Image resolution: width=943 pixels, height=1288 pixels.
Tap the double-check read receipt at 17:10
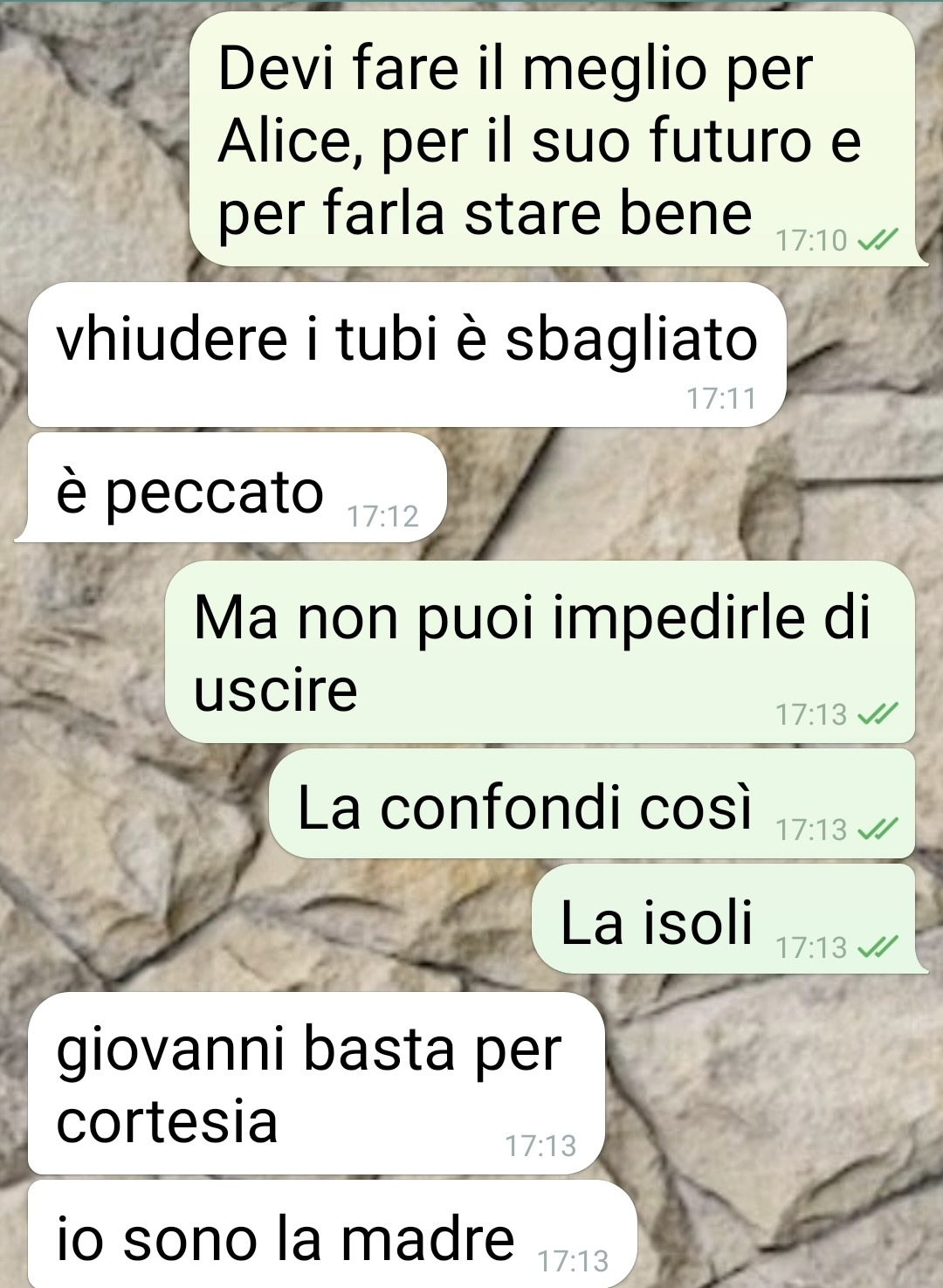[x=877, y=239]
